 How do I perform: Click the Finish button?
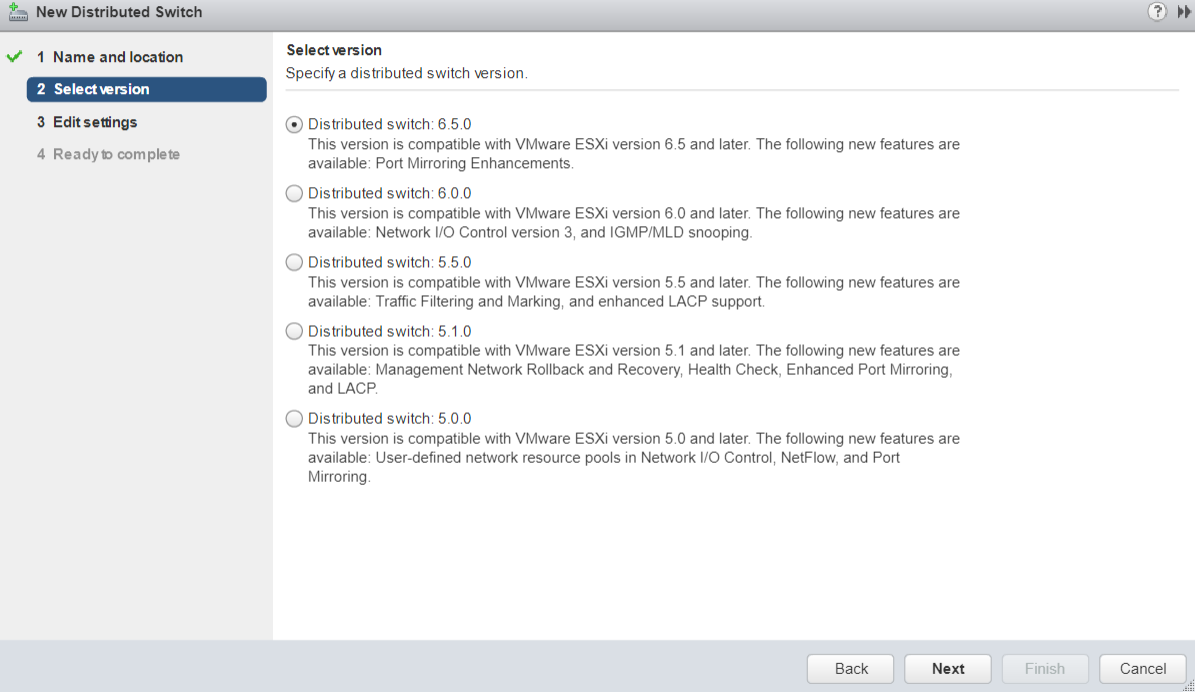1044,669
